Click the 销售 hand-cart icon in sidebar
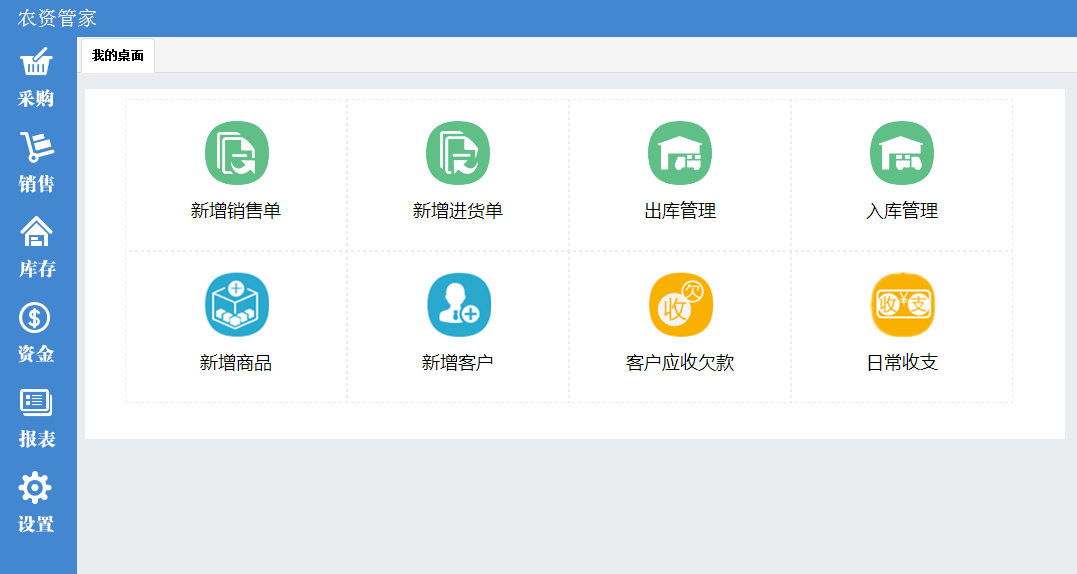 36,148
